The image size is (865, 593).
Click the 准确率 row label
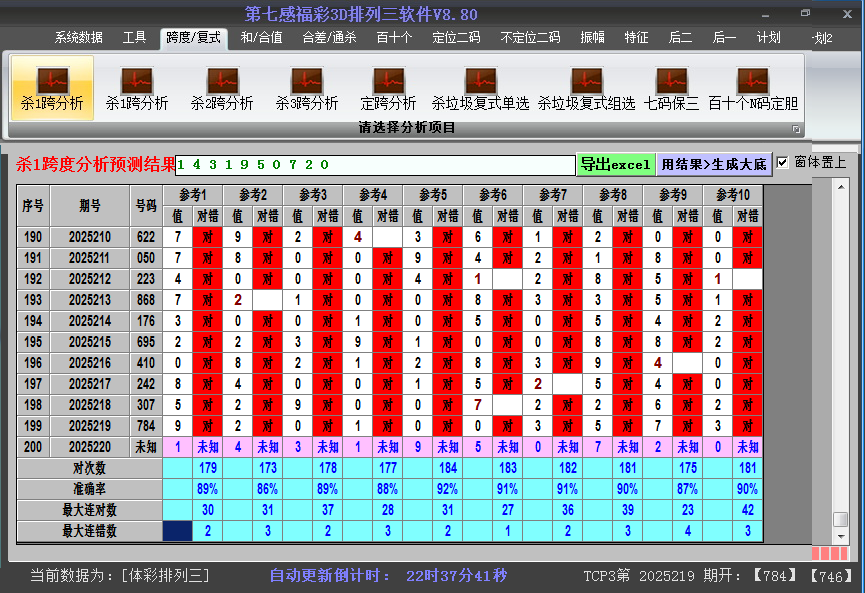click(x=89, y=489)
